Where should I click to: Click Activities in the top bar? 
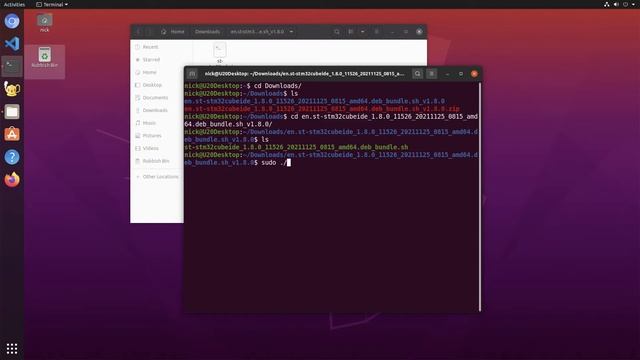[14, 4]
